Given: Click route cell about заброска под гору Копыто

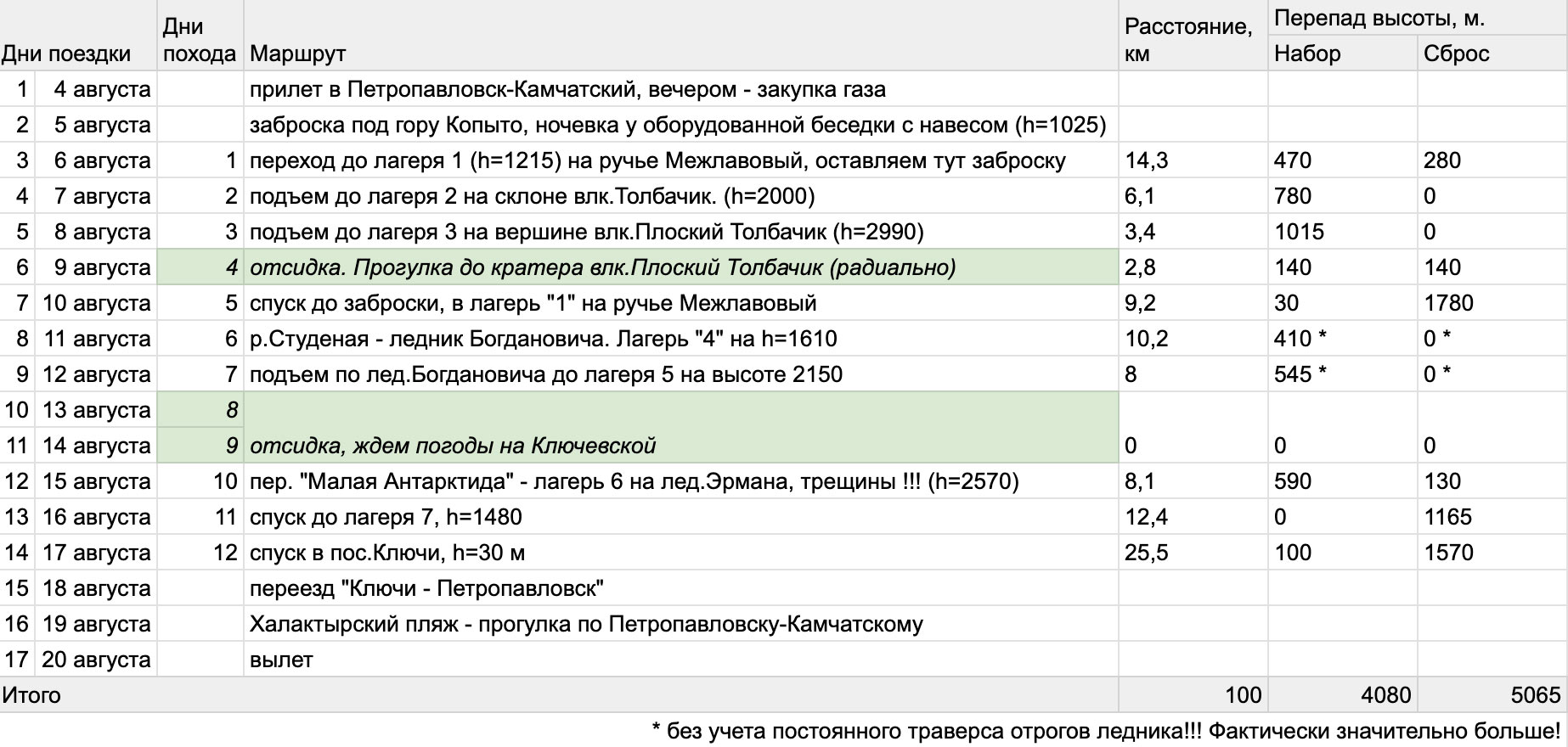Looking at the screenshot, I should point(681,125).
